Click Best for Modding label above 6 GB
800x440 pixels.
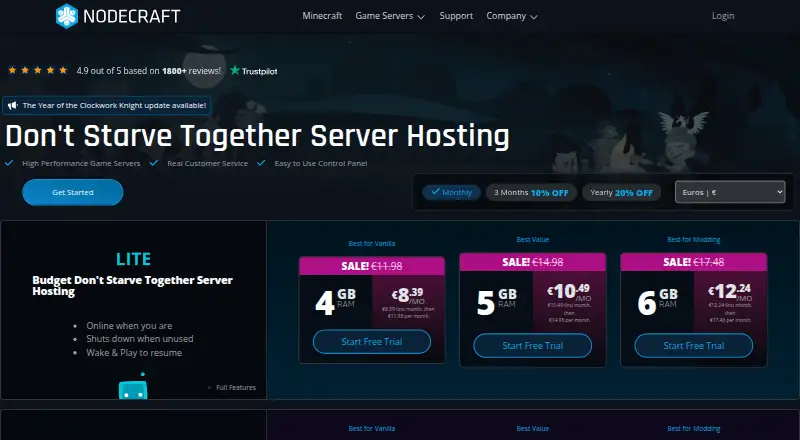(x=694, y=239)
